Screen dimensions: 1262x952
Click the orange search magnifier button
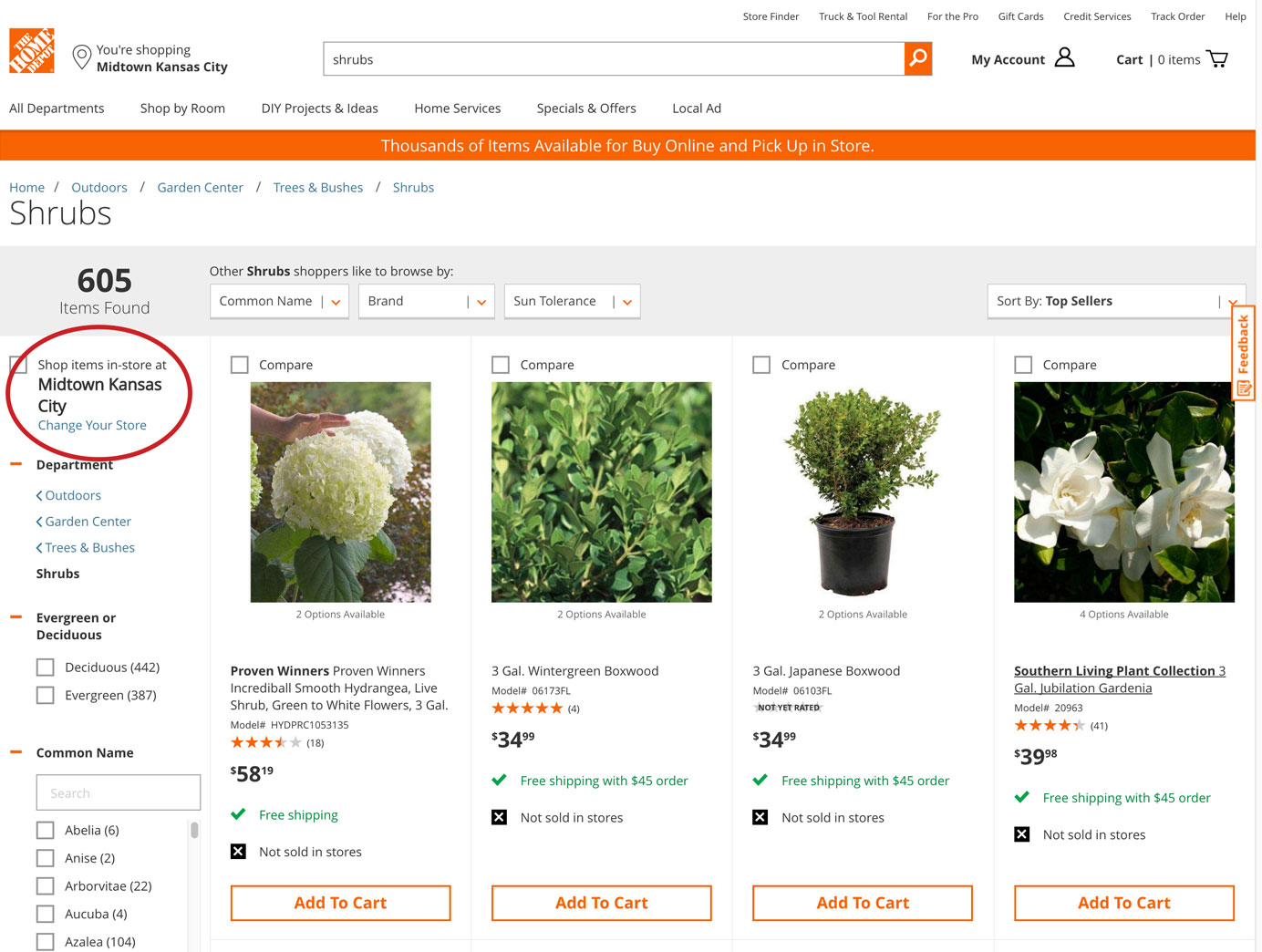(x=918, y=58)
